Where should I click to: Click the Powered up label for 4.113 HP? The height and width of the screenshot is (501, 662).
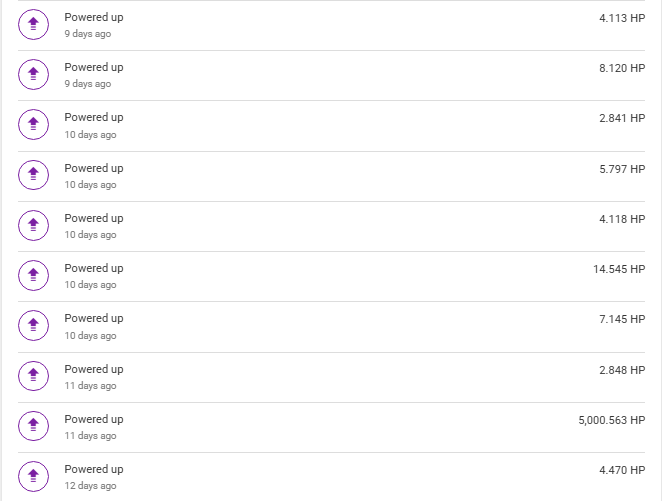coord(94,18)
